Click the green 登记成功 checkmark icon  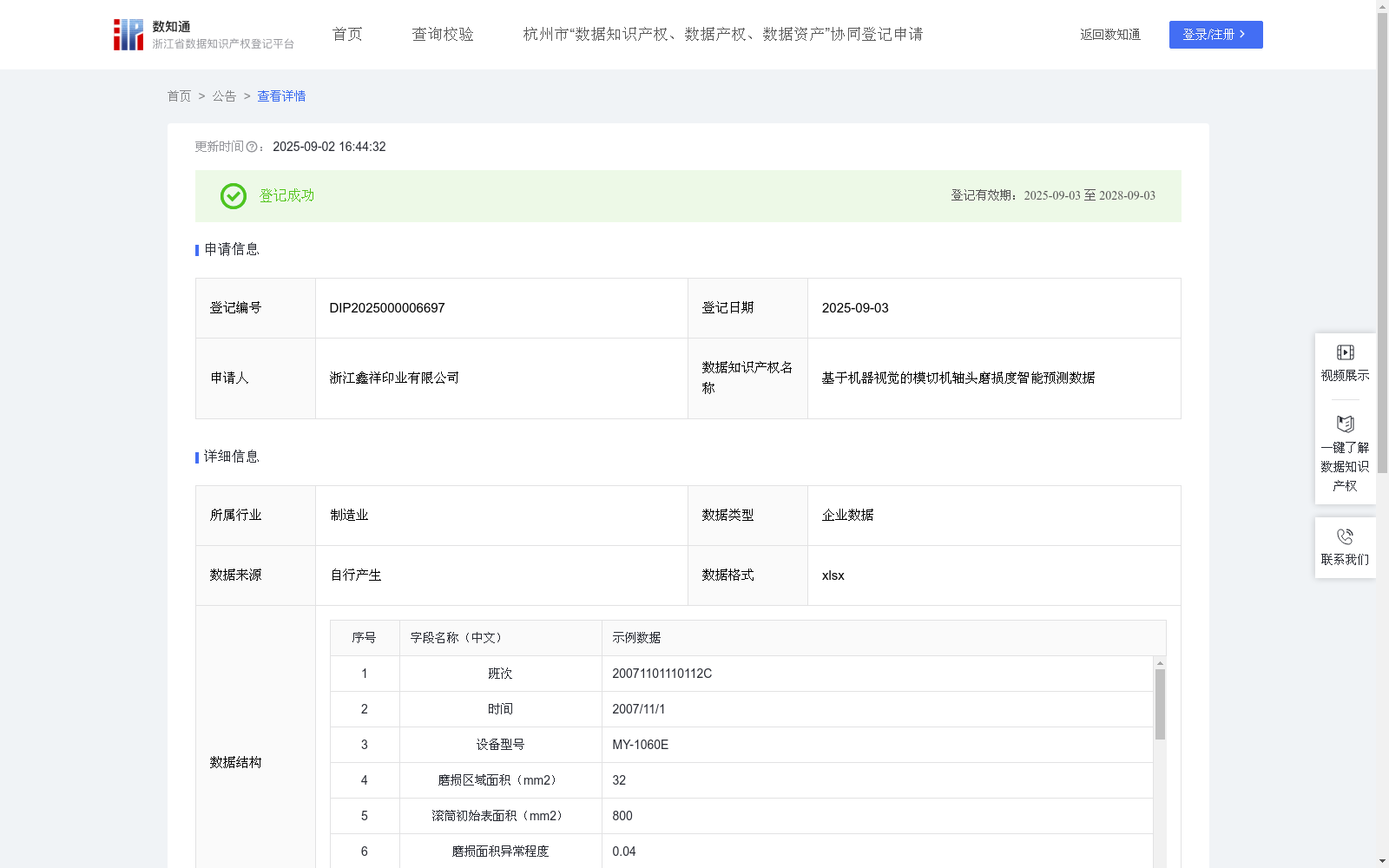[x=233, y=196]
